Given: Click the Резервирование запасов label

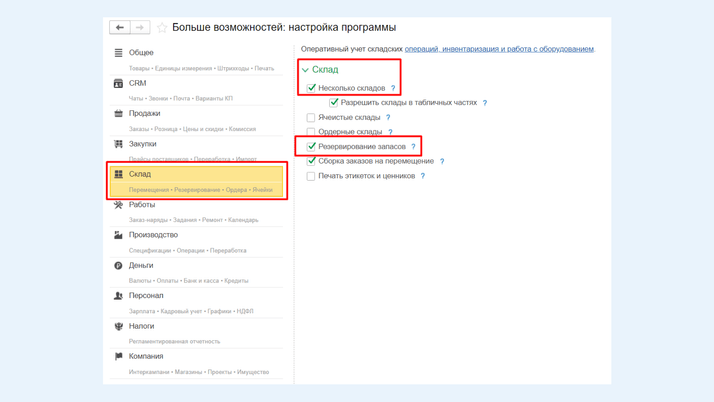Looking at the screenshot, I should tap(362, 147).
